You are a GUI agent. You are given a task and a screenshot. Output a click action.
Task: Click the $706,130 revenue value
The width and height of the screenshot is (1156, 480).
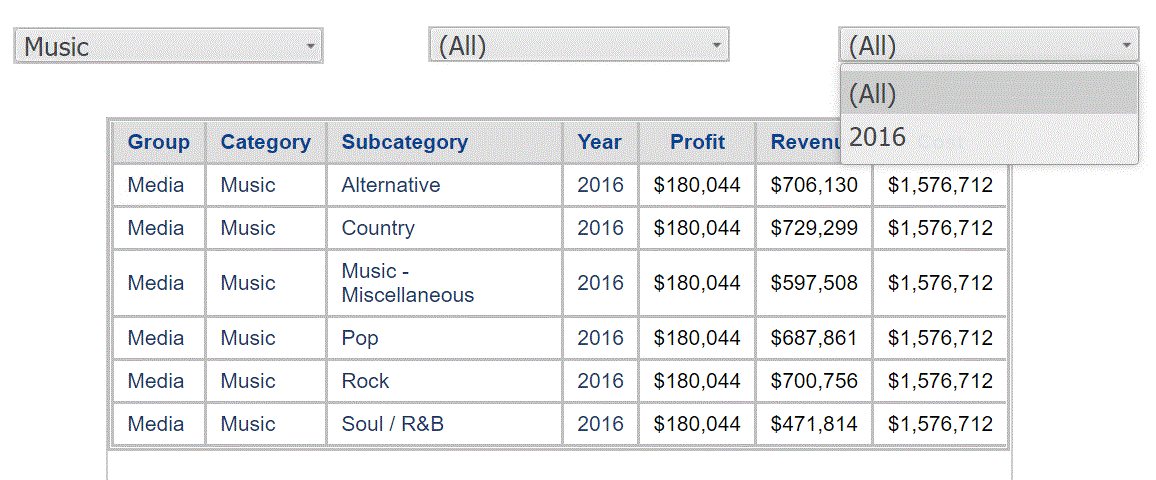[814, 185]
